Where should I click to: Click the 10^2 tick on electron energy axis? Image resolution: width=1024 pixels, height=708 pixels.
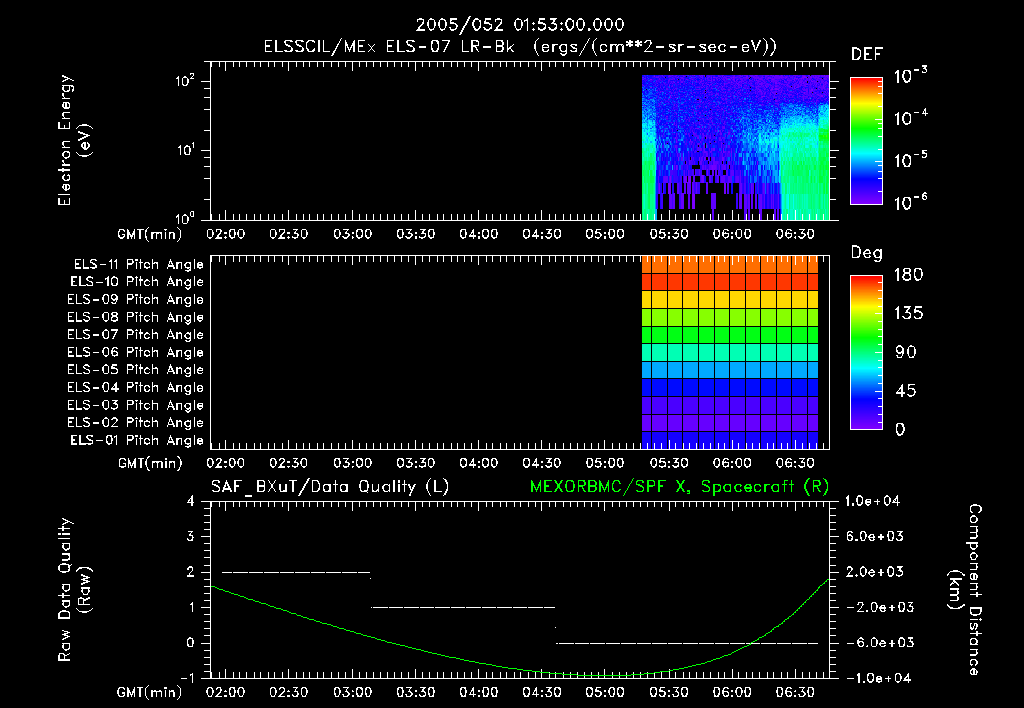click(185, 82)
